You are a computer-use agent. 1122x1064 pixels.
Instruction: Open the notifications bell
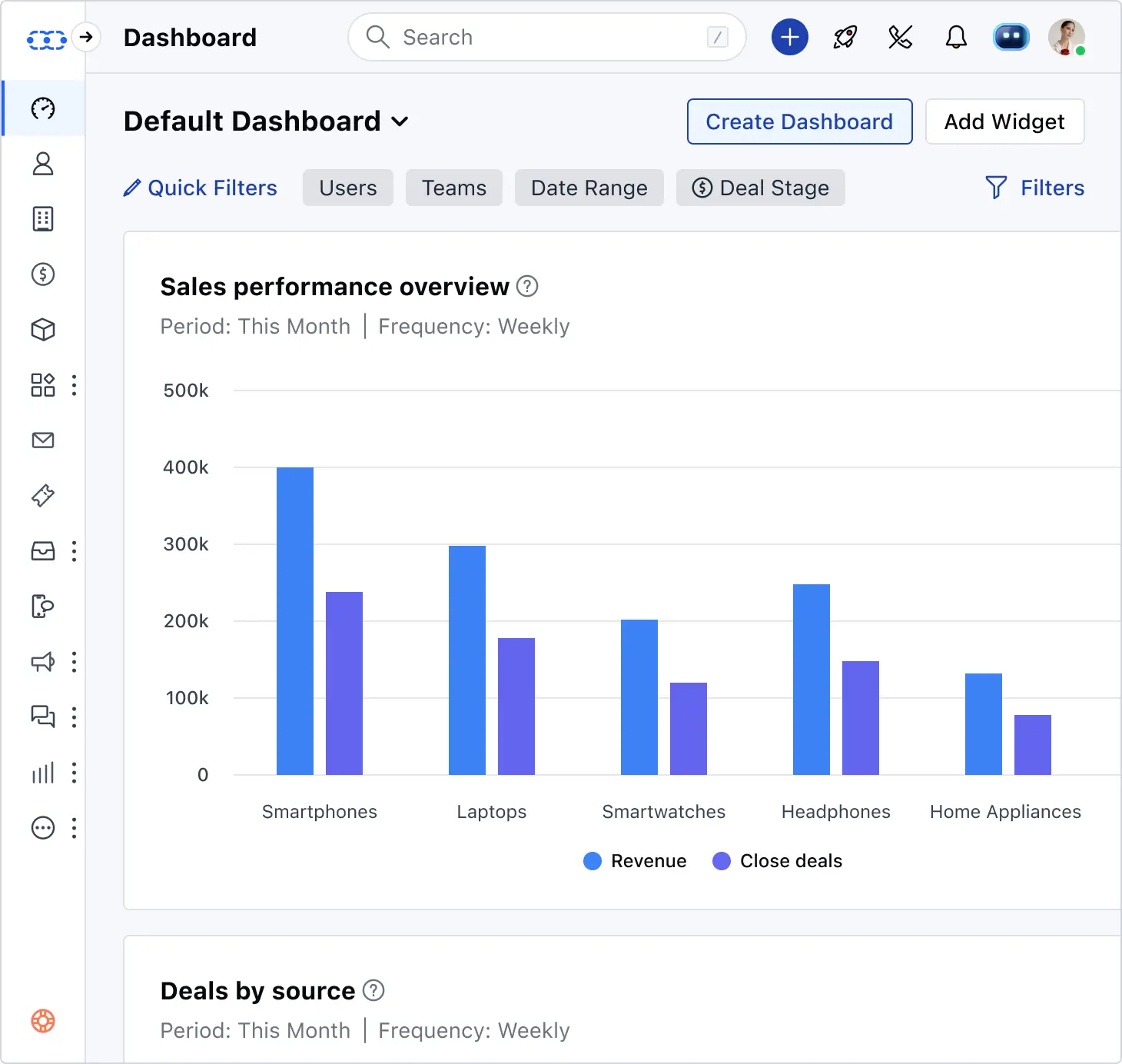tap(956, 37)
